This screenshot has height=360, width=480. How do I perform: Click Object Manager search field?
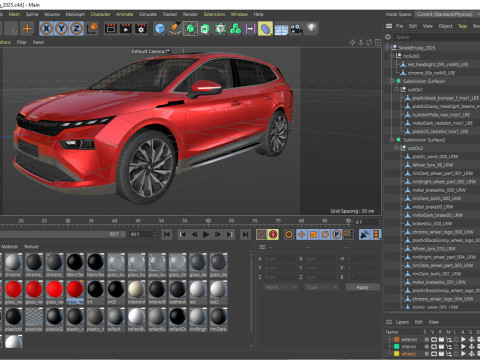click(437, 37)
